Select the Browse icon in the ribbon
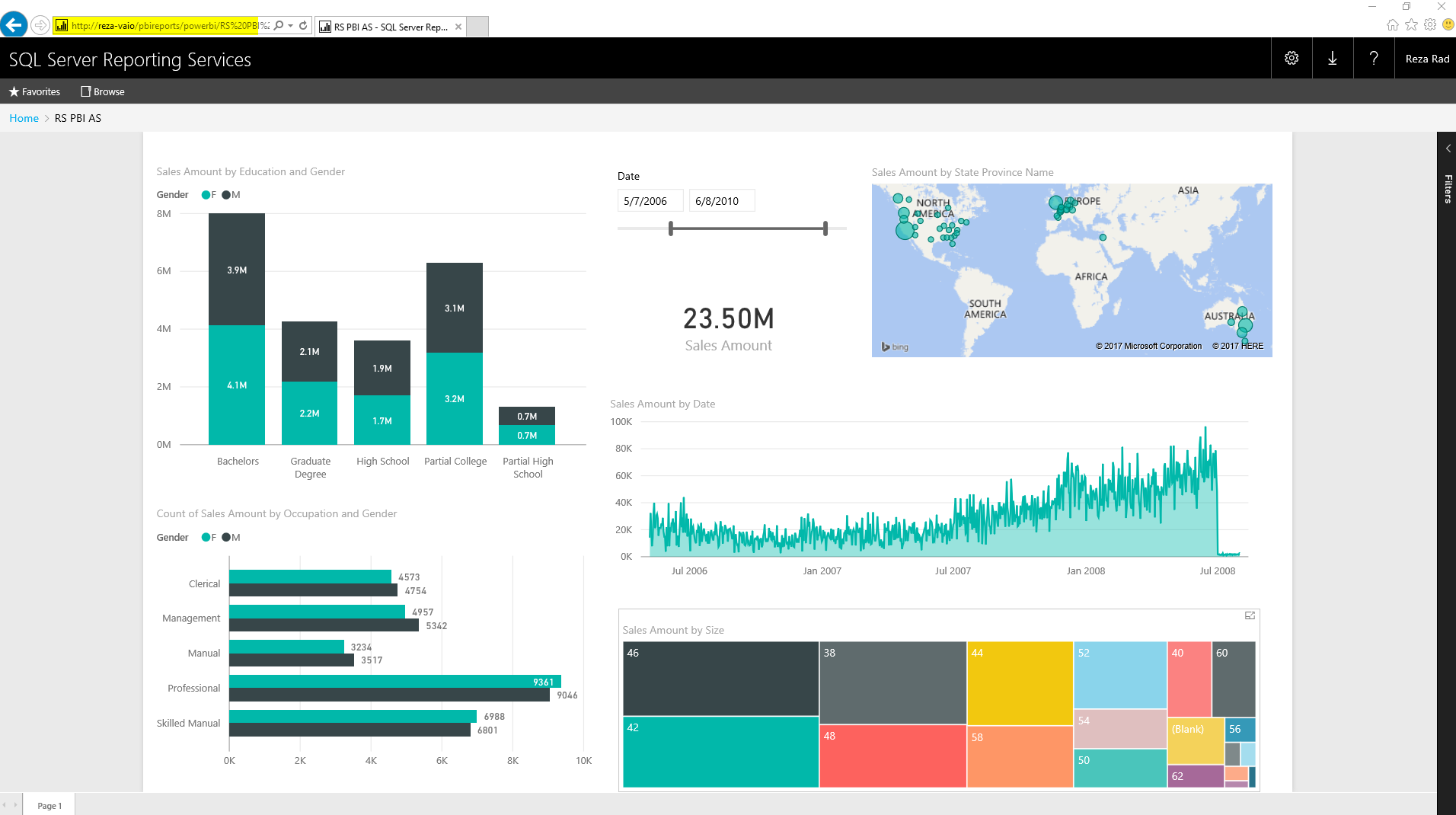Screen dimensions: 1456x815 point(85,91)
